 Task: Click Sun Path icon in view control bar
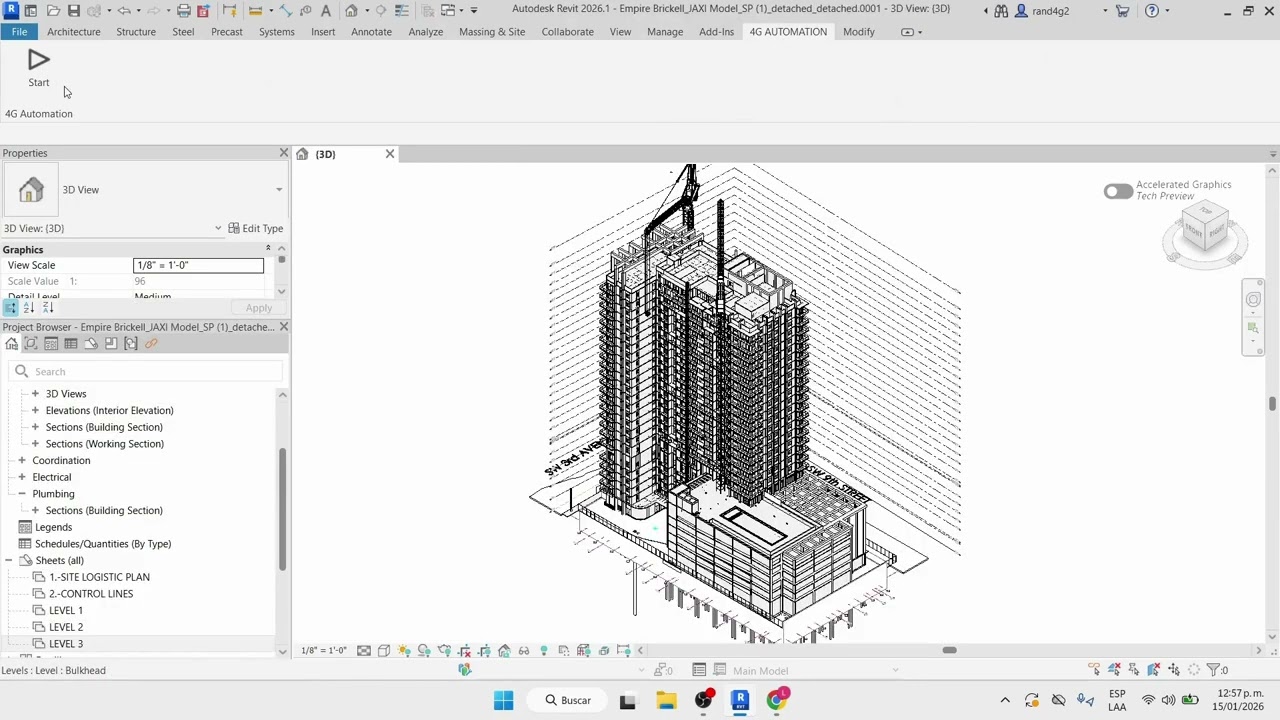point(404,651)
